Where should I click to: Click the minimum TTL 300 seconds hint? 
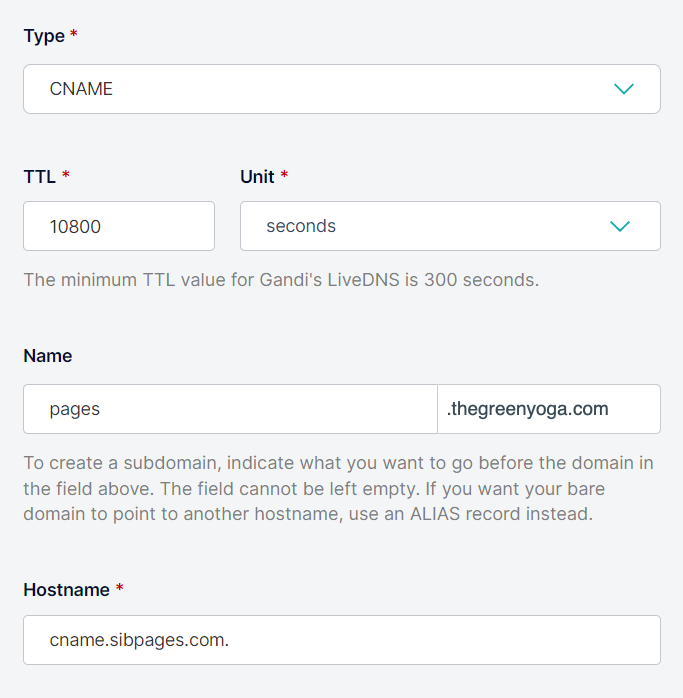(281, 280)
